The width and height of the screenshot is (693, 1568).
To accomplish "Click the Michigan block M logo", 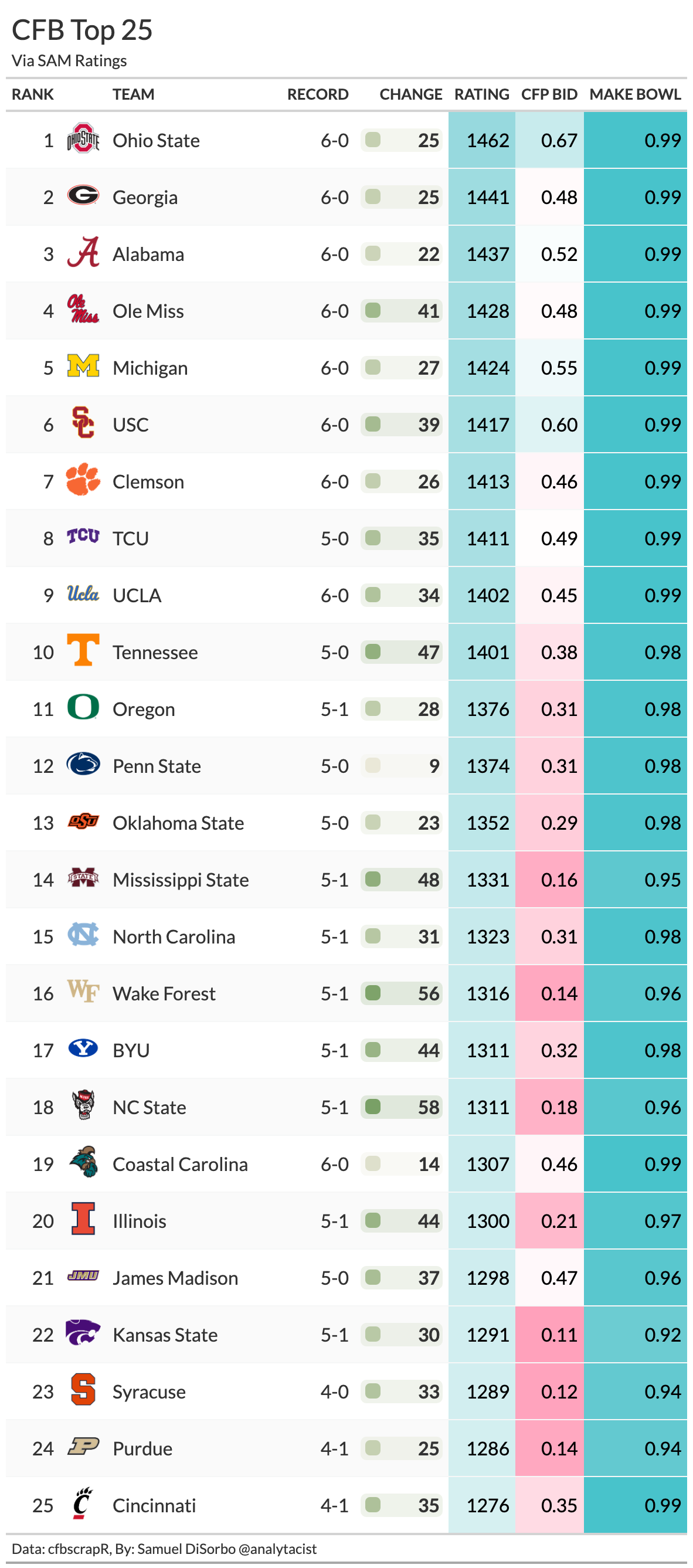I will click(x=83, y=366).
